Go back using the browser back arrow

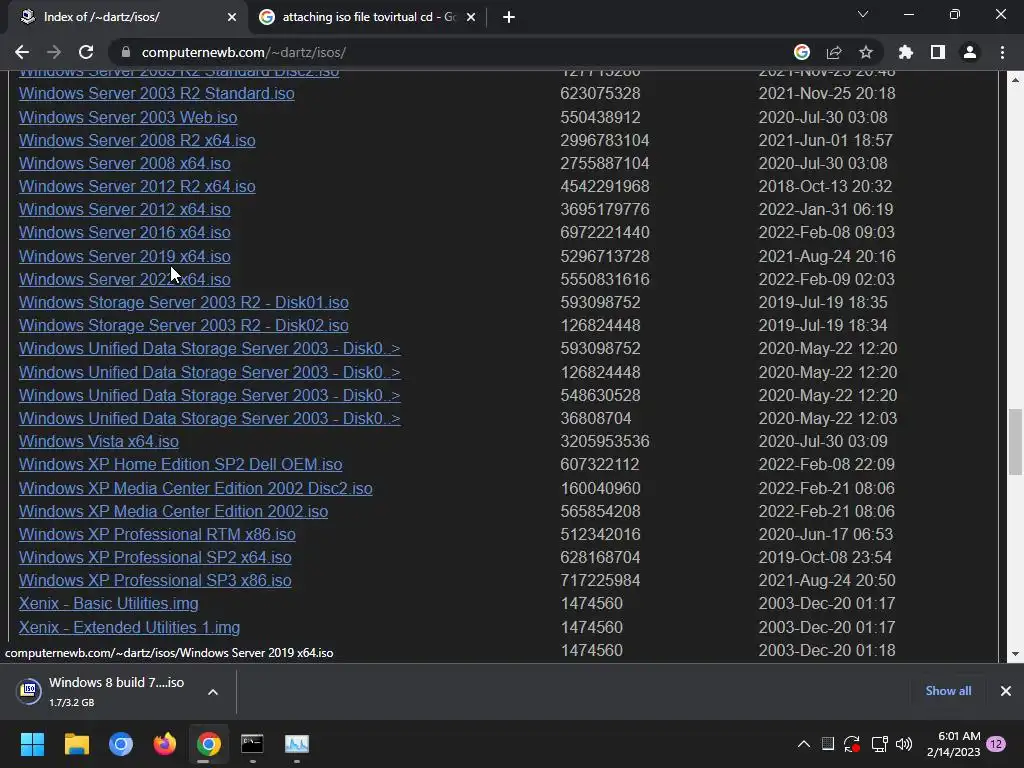[22, 52]
